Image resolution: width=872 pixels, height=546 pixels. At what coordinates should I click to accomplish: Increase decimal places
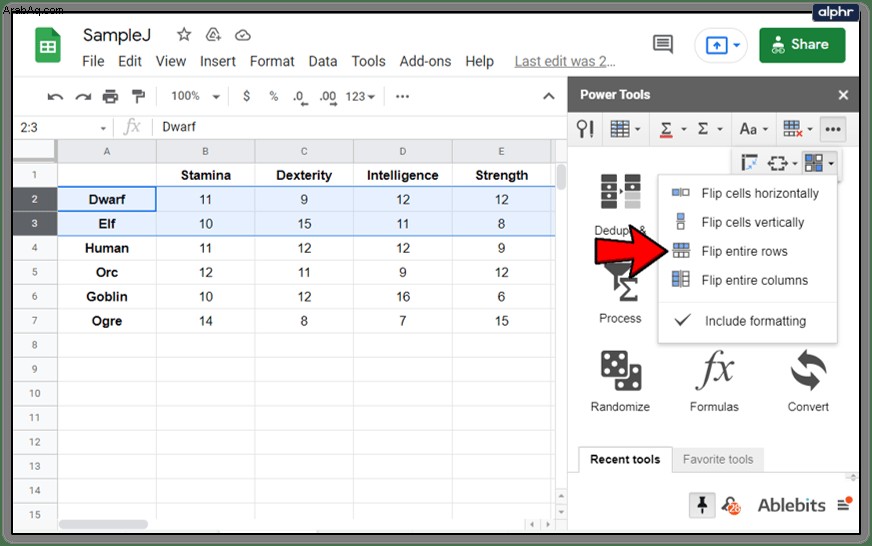tap(328, 97)
